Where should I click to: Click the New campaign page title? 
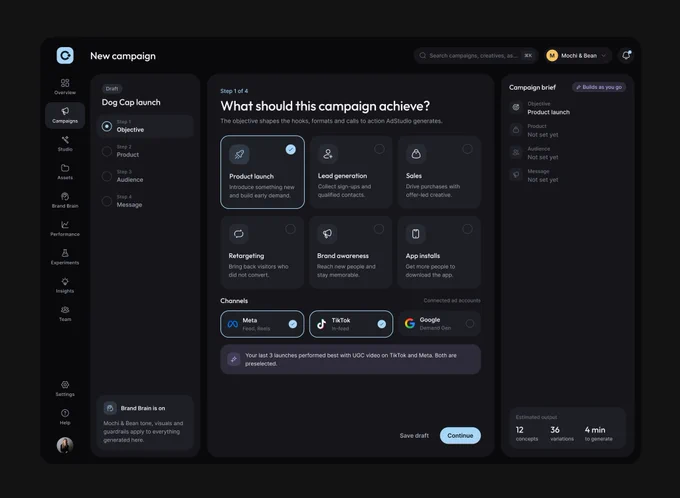point(123,56)
